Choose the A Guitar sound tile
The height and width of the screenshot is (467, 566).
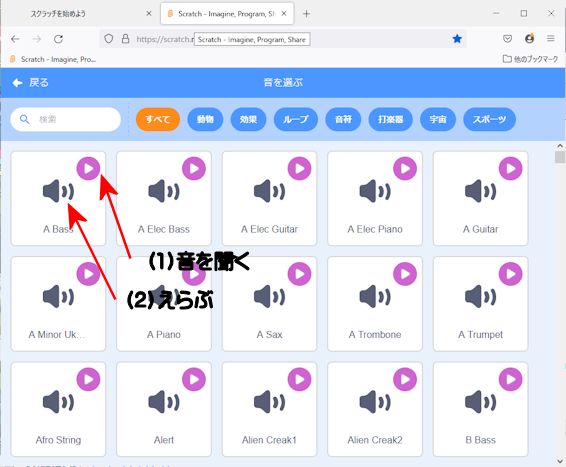(x=480, y=198)
